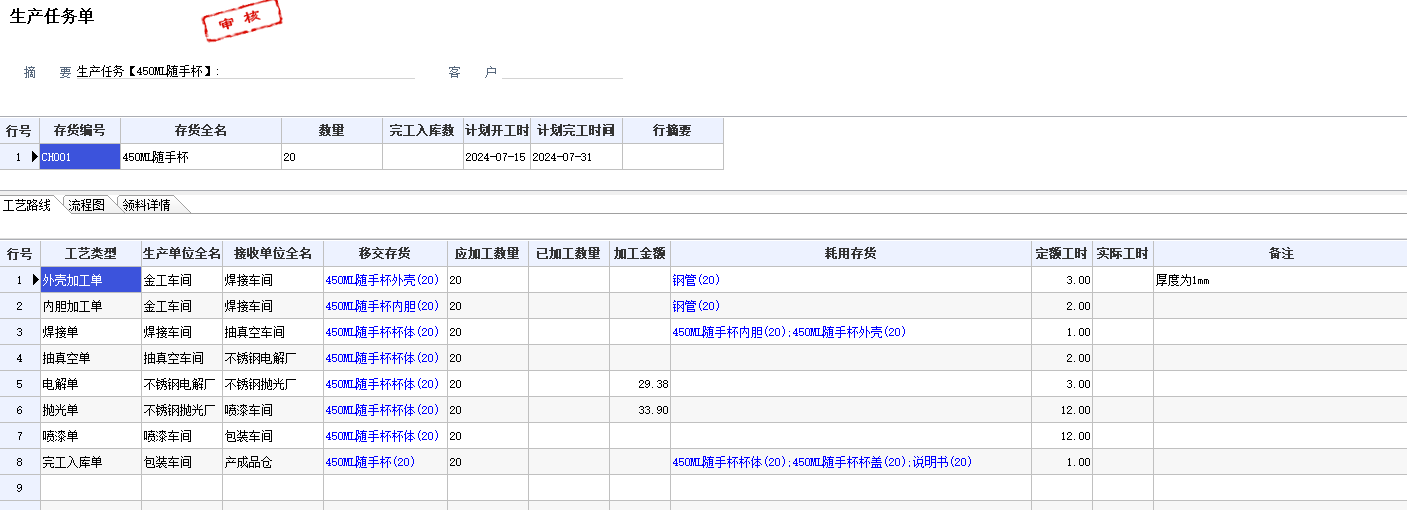This screenshot has width=1407, height=510.
Task: Open the 450ML随手杯内胆(20) transfer link
Action: 382,306
